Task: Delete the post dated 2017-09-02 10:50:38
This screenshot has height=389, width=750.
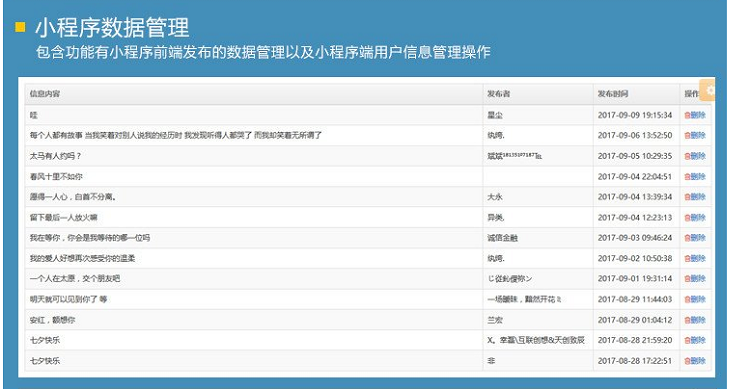Action: point(695,258)
